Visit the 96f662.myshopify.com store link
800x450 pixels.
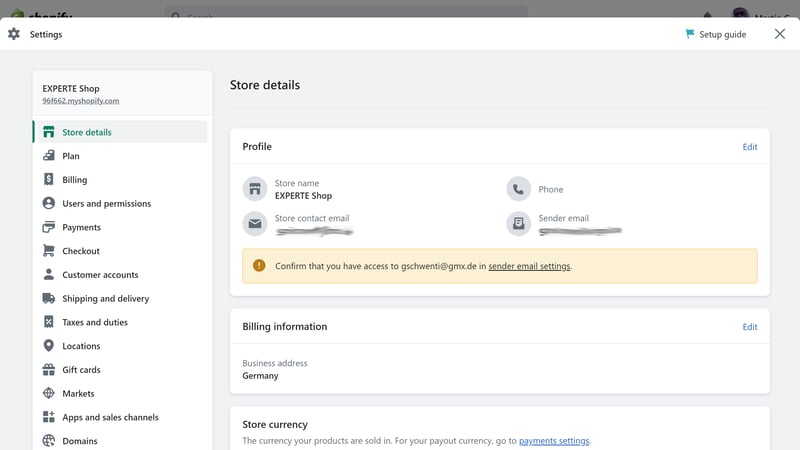point(81,101)
